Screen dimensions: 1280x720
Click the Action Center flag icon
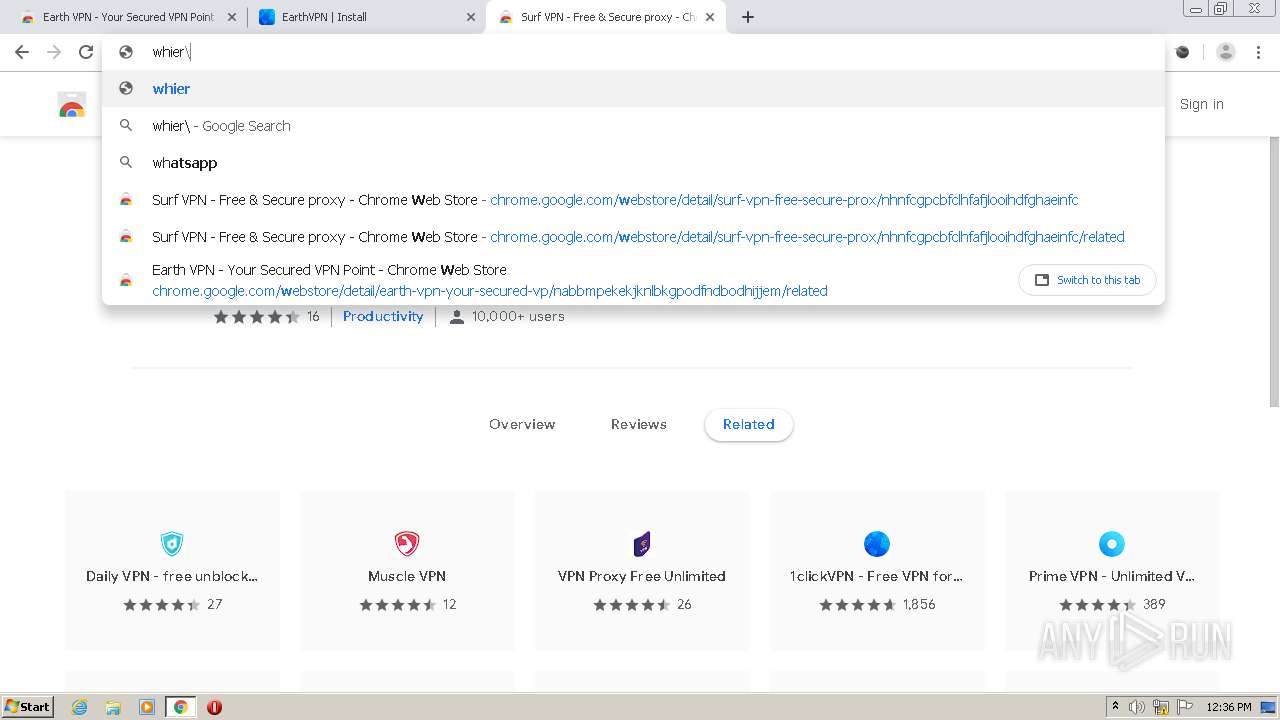(x=1184, y=707)
